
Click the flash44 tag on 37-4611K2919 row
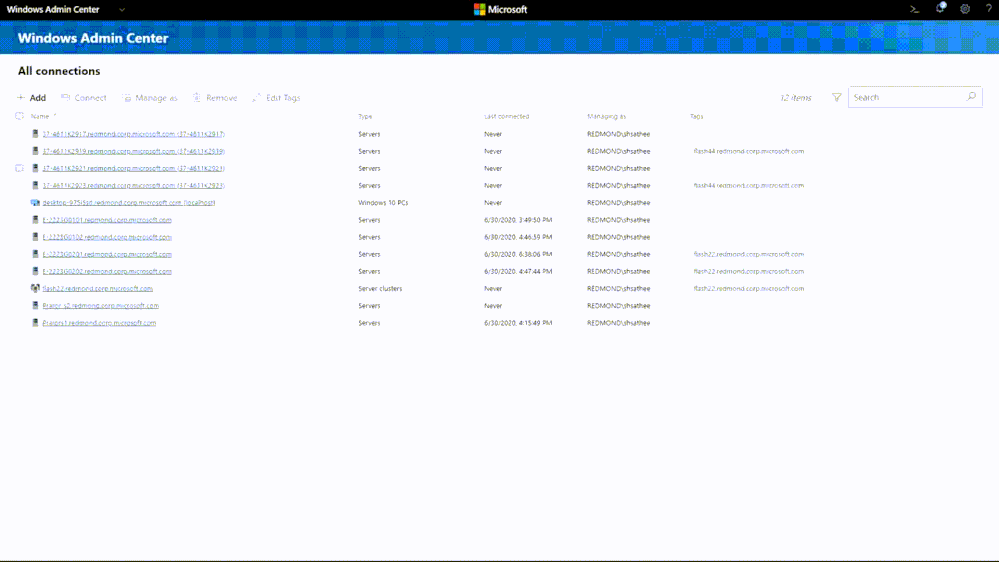tap(749, 151)
